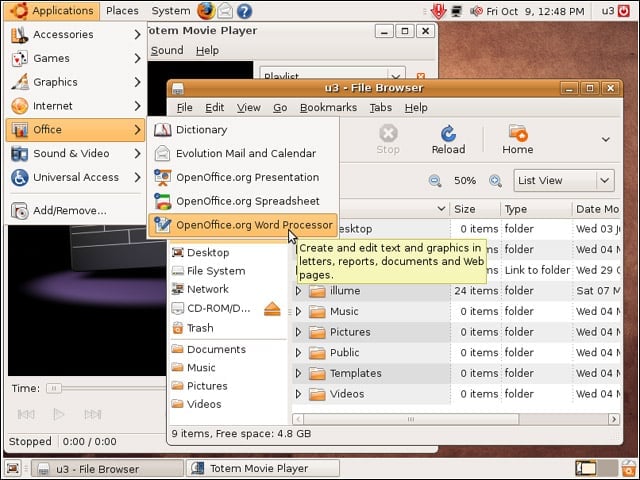Click the Show Desktop panel icon
The width and height of the screenshot is (640, 480).
point(12,469)
